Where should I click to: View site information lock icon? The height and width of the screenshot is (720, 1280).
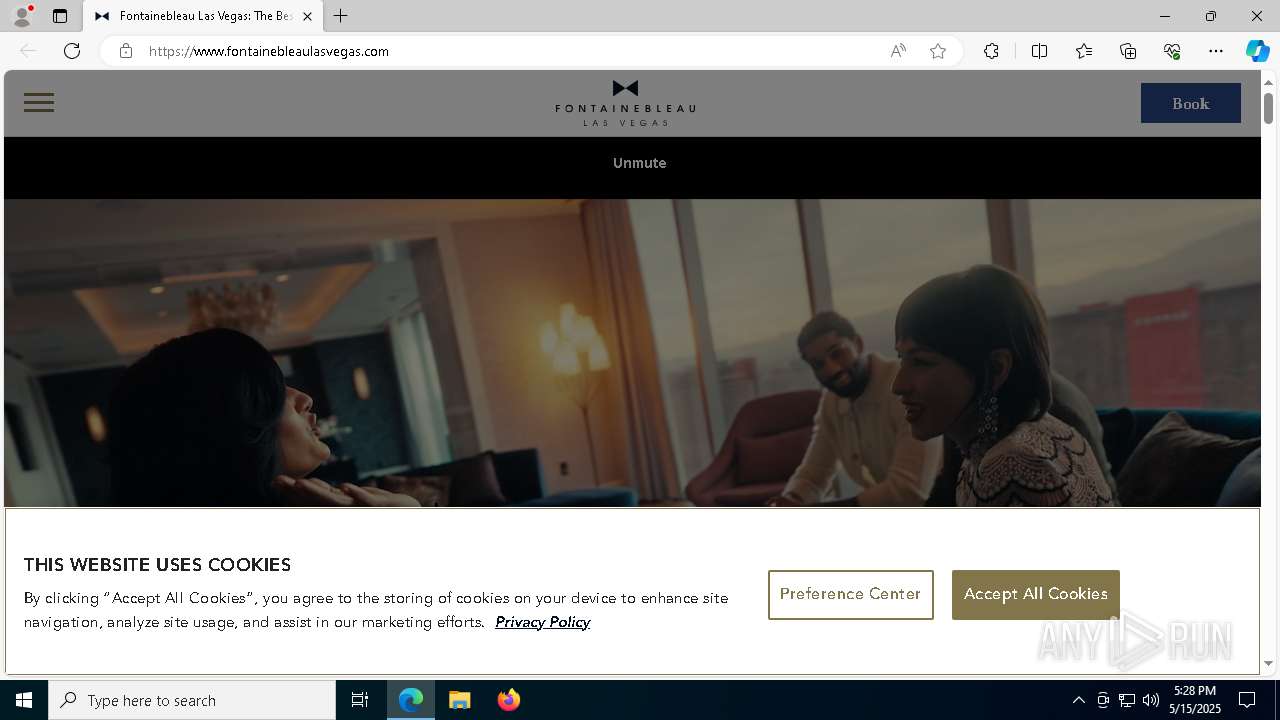[126, 51]
